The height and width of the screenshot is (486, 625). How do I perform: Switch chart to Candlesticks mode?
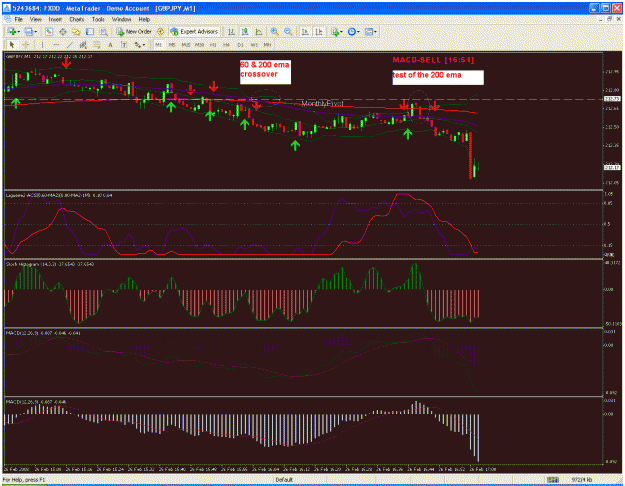point(245,31)
